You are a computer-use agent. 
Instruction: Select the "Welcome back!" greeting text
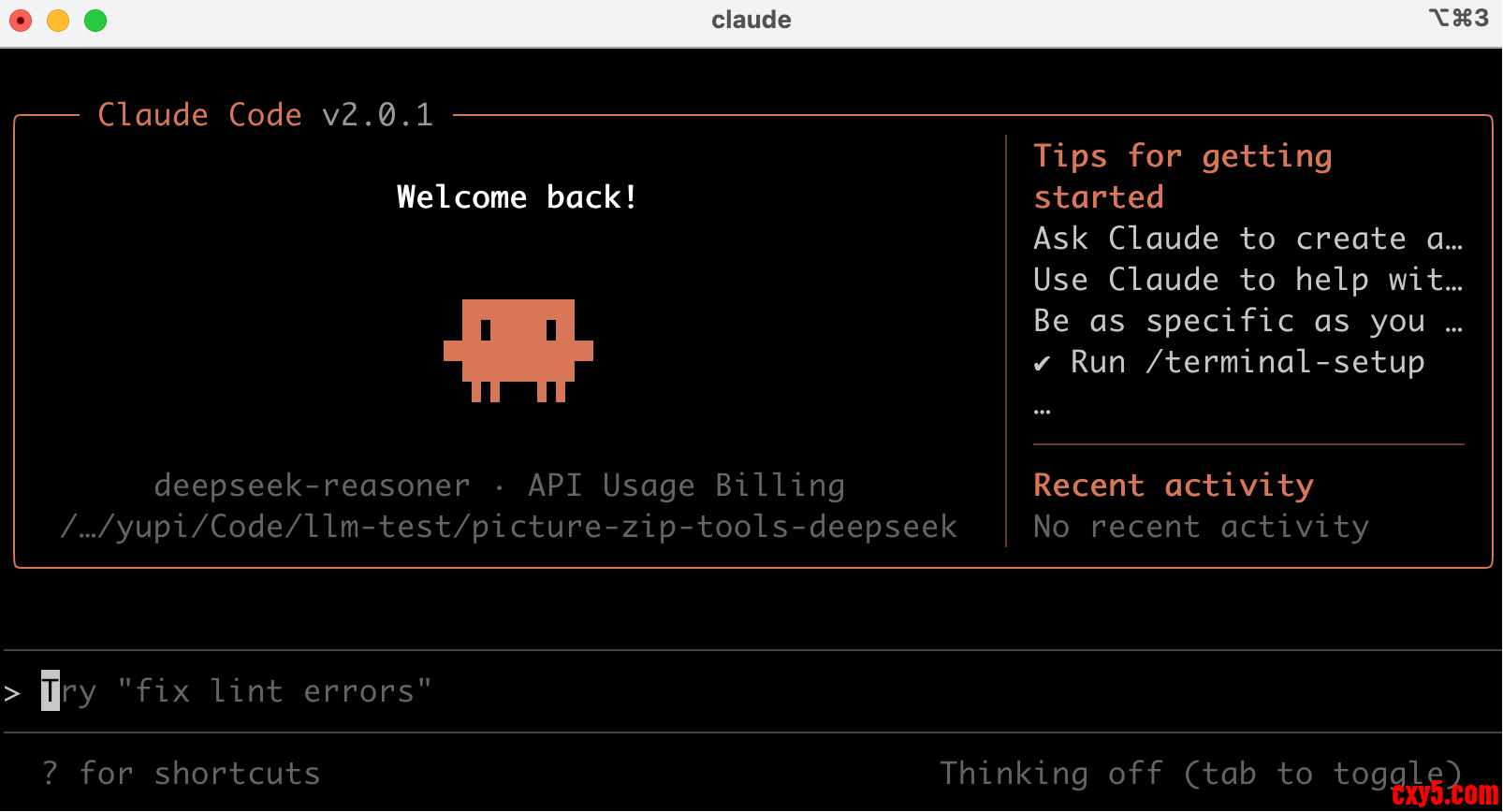(518, 197)
